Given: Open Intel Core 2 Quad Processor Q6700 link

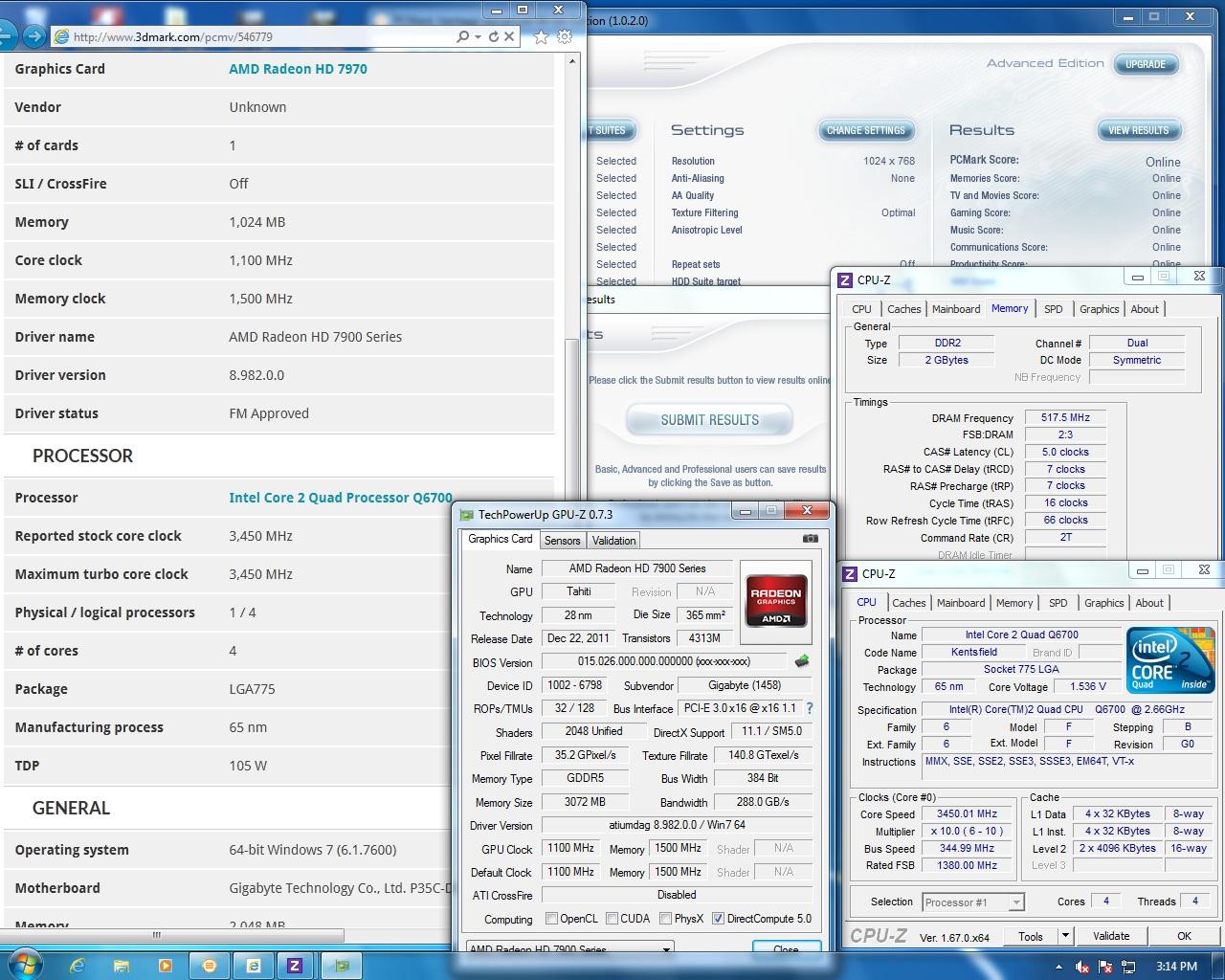Looking at the screenshot, I should tap(341, 498).
